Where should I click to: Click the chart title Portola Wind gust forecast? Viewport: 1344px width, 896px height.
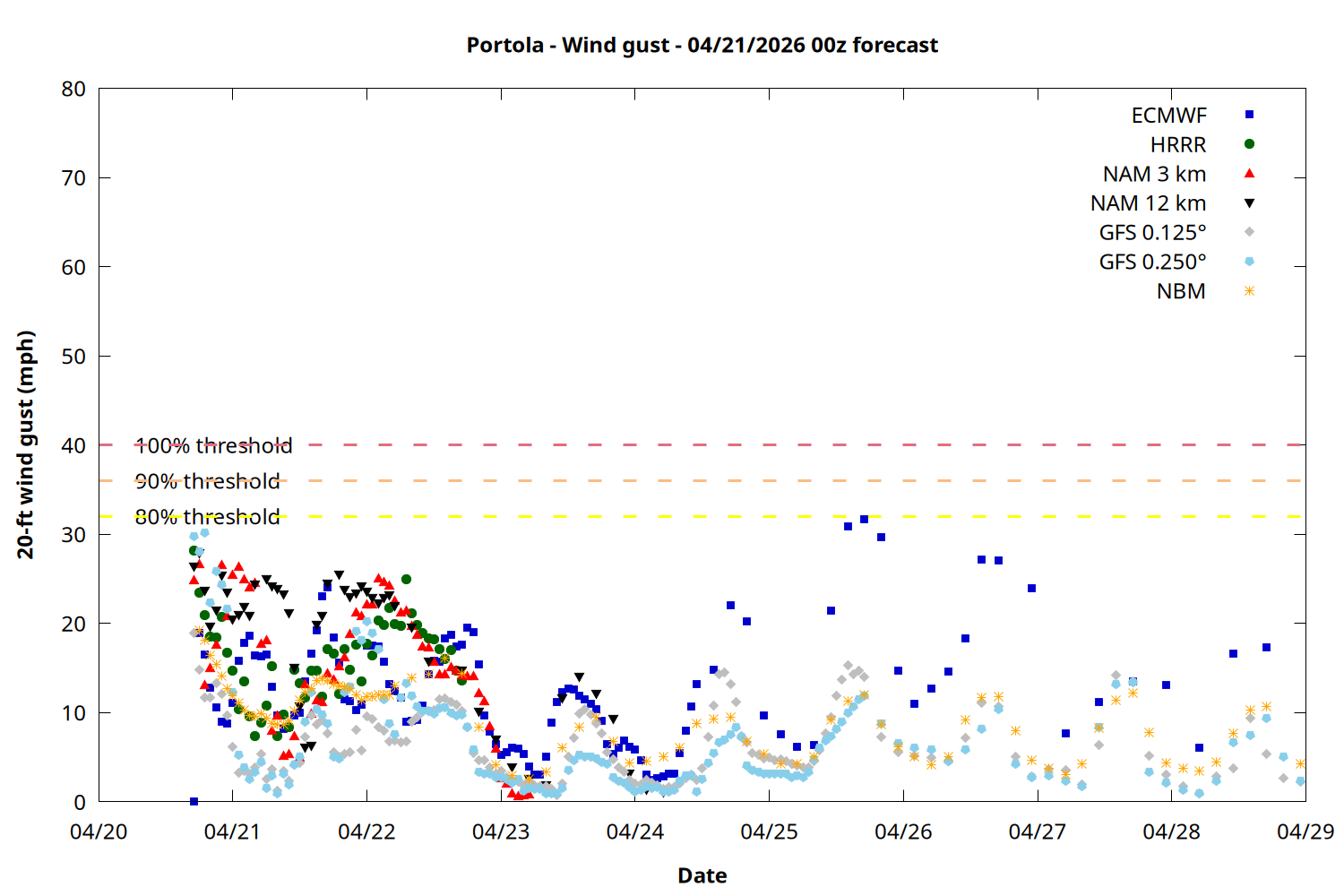click(702, 45)
